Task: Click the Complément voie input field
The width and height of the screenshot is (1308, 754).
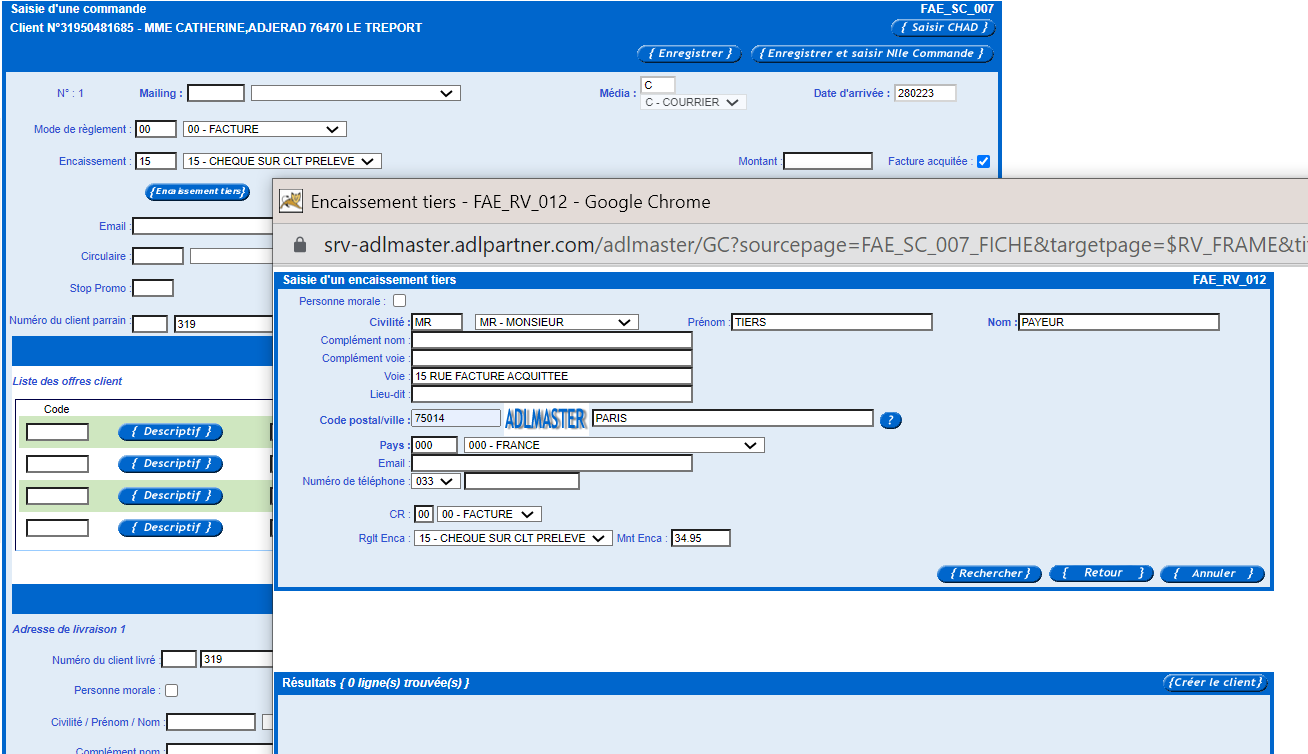Action: [x=552, y=358]
